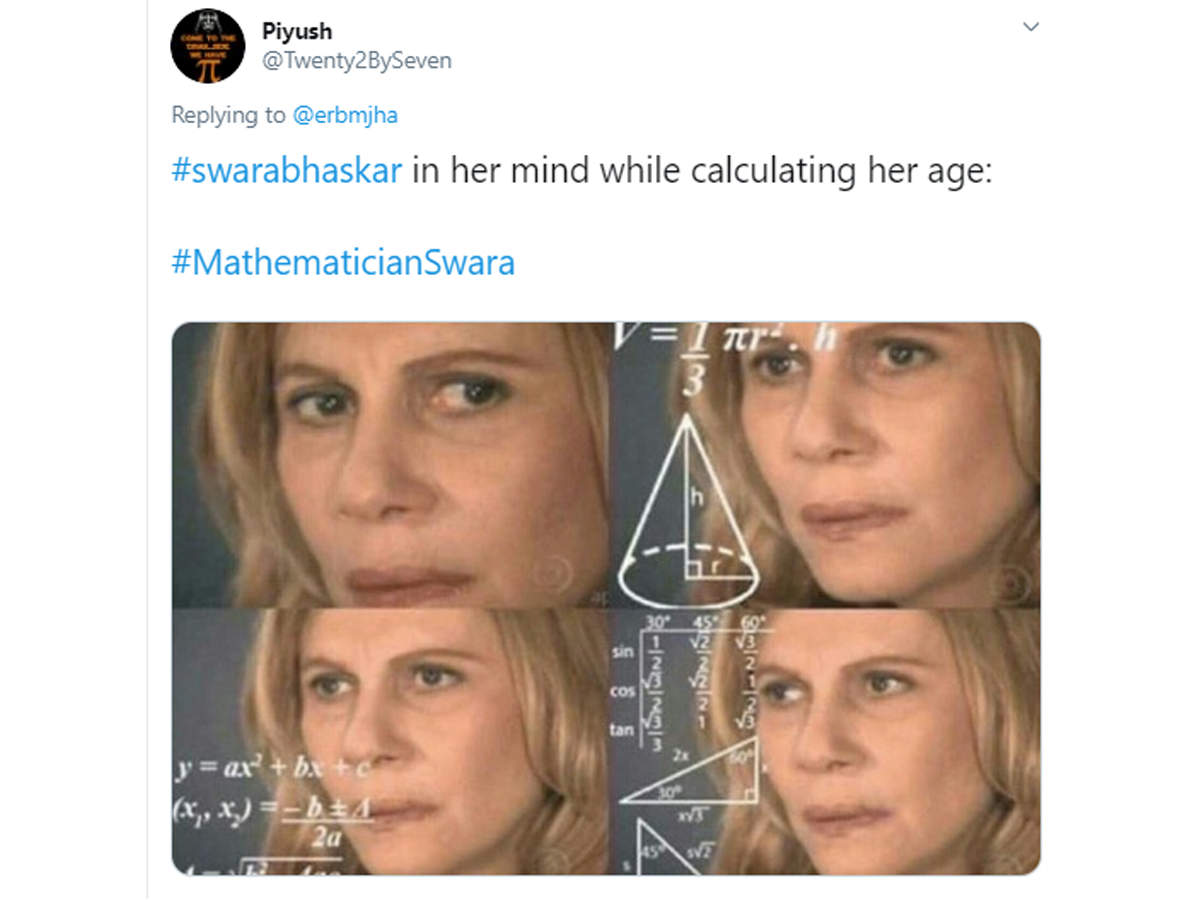
Task: Open the @erbmjha mention link
Action: 345,115
